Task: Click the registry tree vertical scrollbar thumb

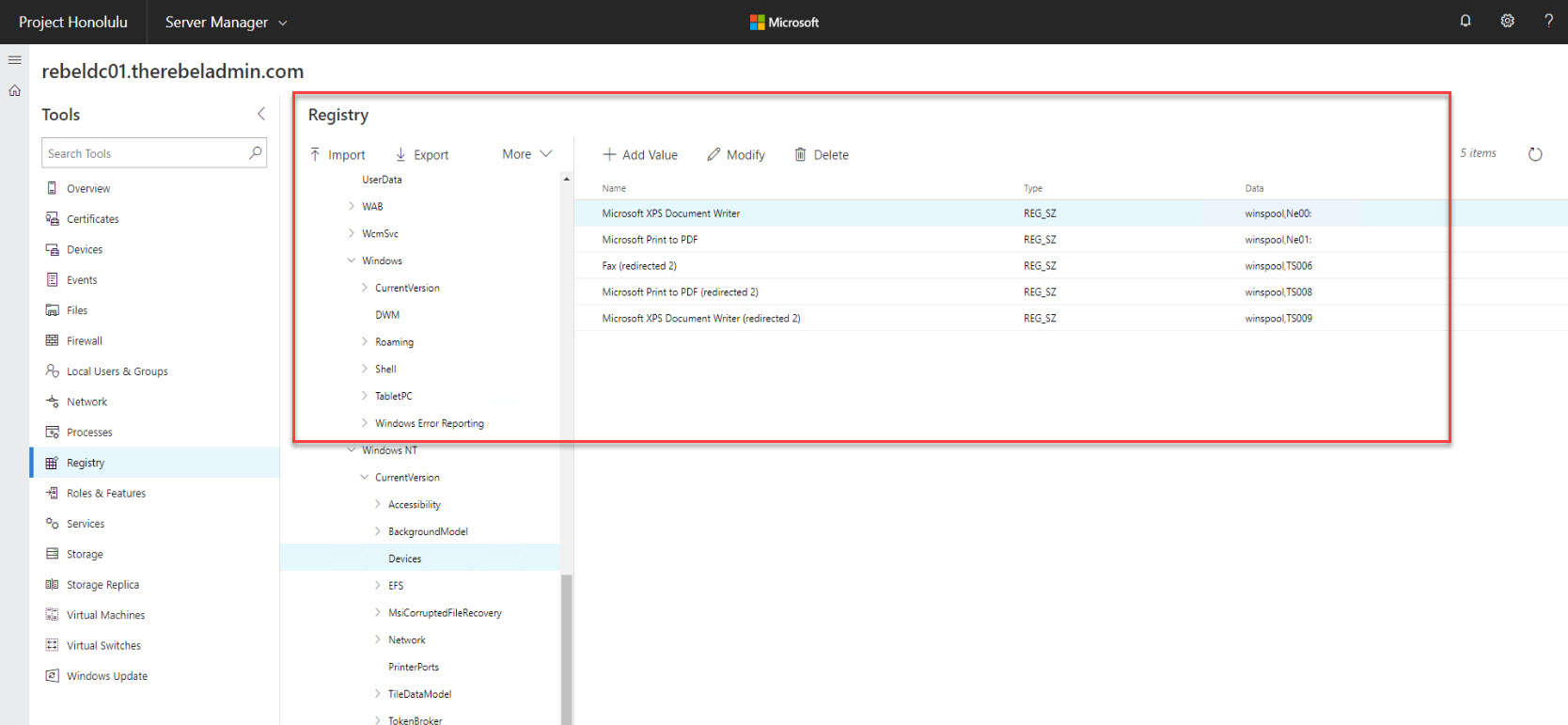Action: click(567, 649)
